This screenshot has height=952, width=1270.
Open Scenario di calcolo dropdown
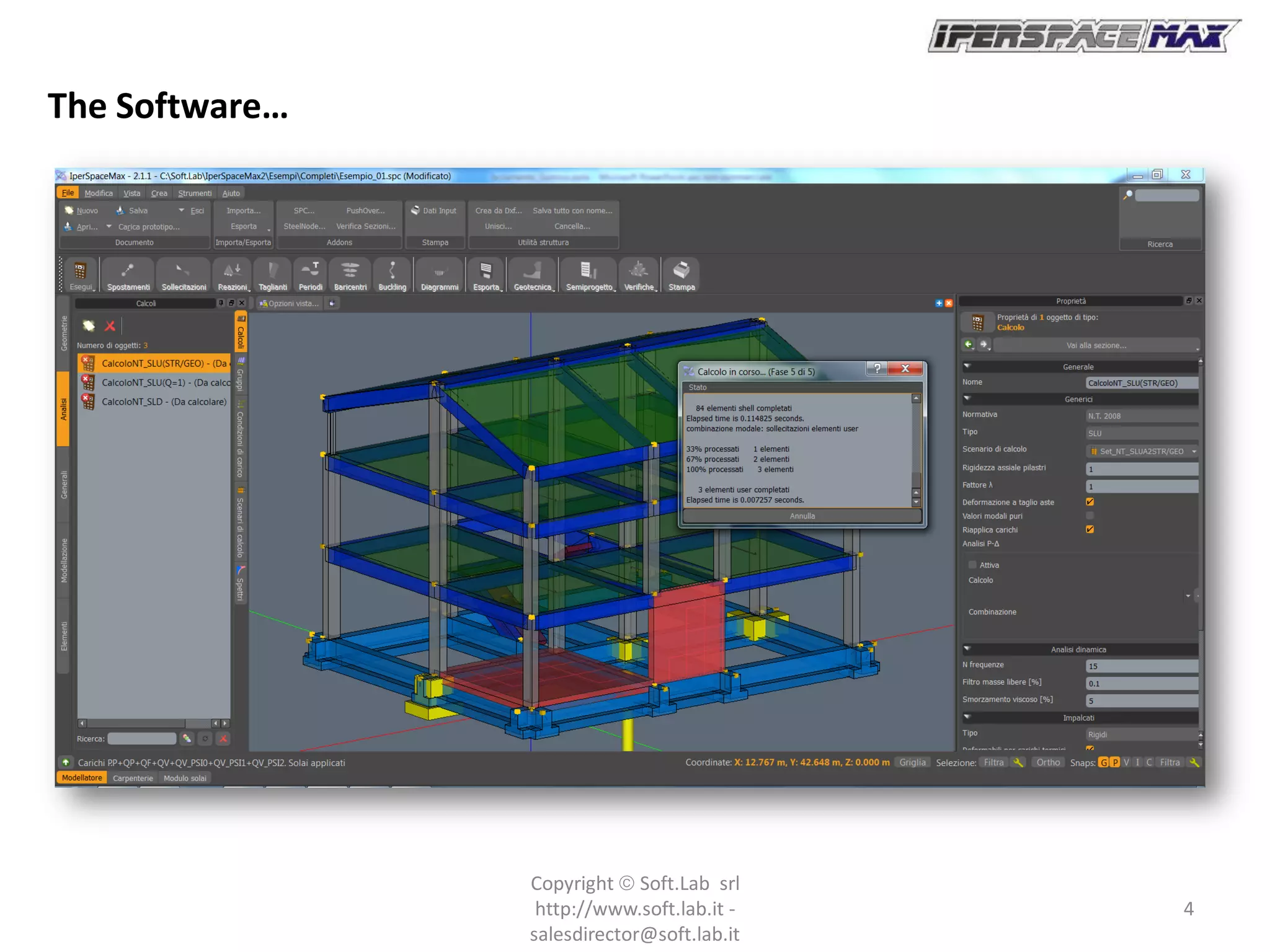coord(1194,451)
